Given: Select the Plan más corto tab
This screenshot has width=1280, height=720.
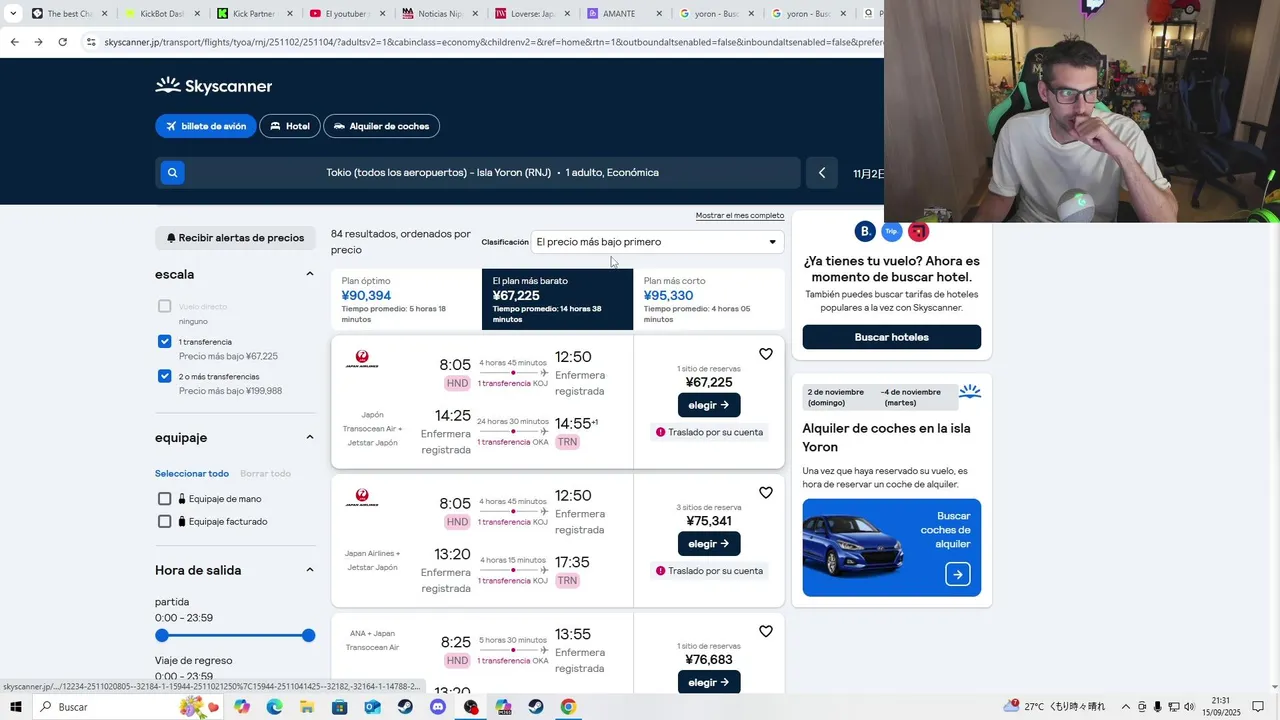Looking at the screenshot, I should click(708, 299).
